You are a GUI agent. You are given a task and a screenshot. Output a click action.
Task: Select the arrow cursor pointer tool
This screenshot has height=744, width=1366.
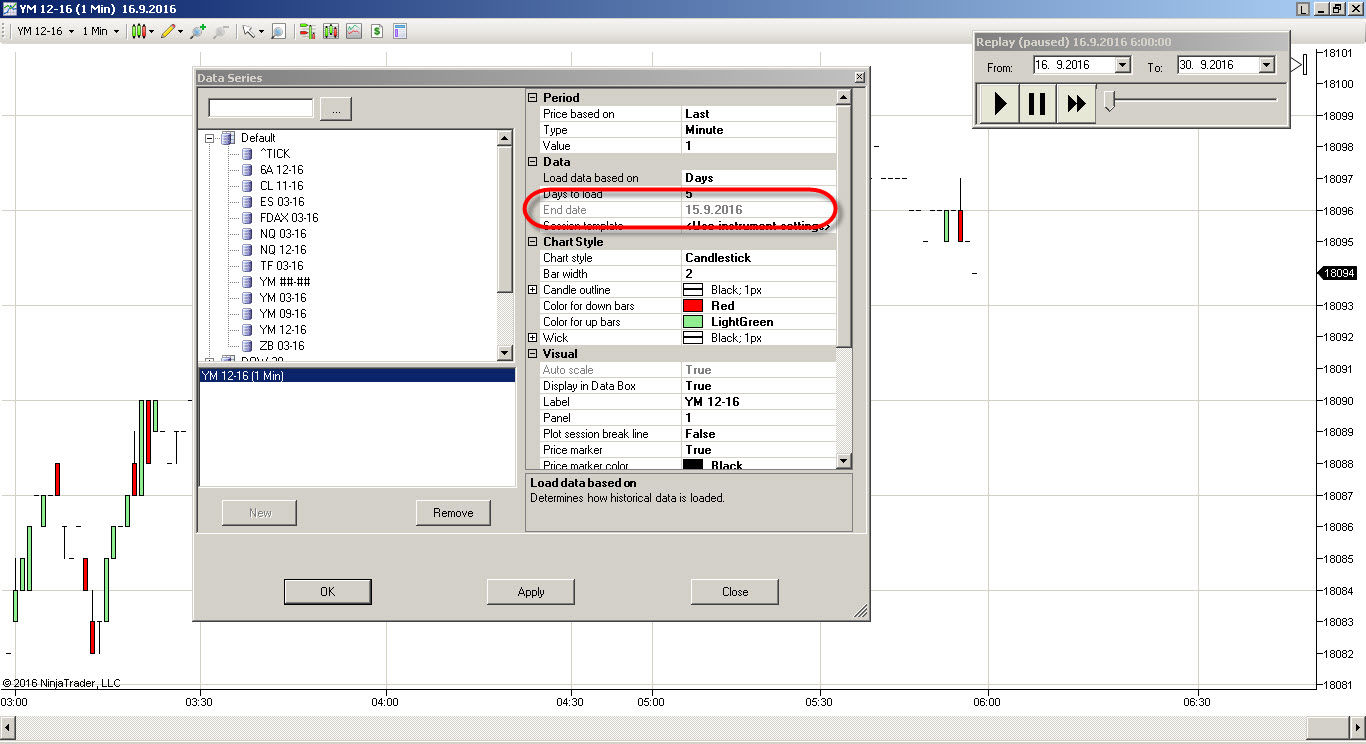(248, 31)
